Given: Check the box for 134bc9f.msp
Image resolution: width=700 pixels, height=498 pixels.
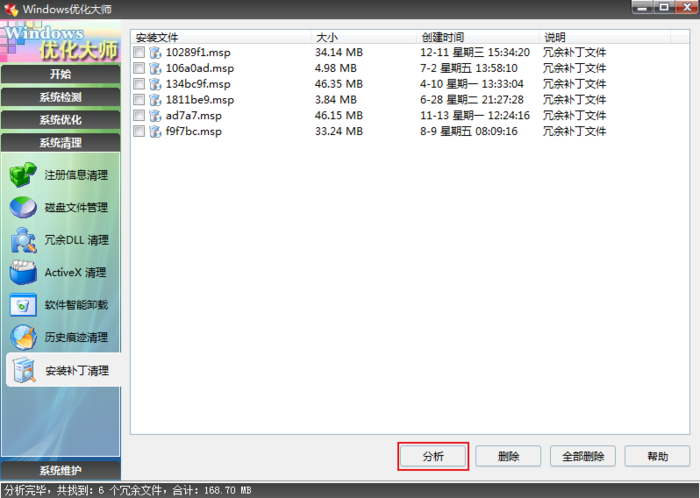Looking at the screenshot, I should click(139, 84).
